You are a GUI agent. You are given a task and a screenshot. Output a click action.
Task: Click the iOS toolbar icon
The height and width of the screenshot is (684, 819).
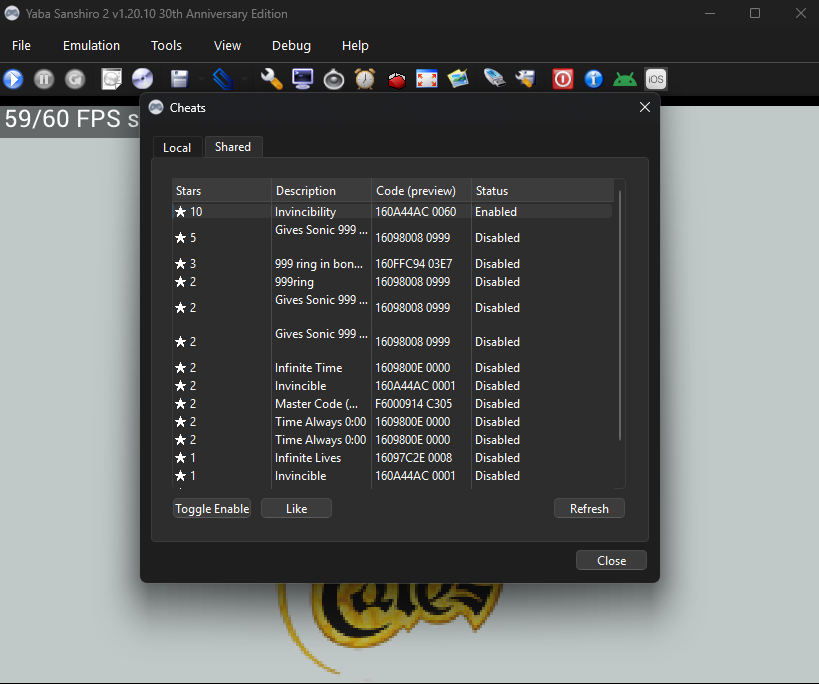656,79
